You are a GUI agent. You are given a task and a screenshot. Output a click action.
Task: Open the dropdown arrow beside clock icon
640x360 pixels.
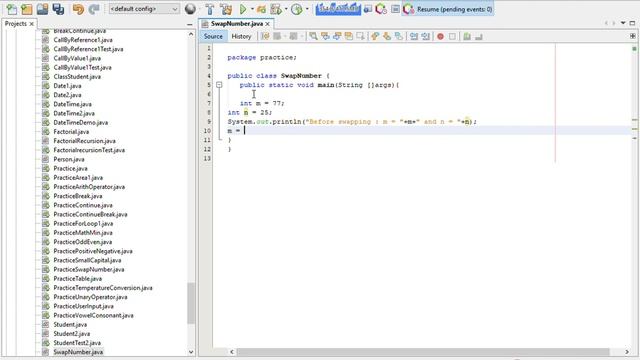click(x=307, y=9)
